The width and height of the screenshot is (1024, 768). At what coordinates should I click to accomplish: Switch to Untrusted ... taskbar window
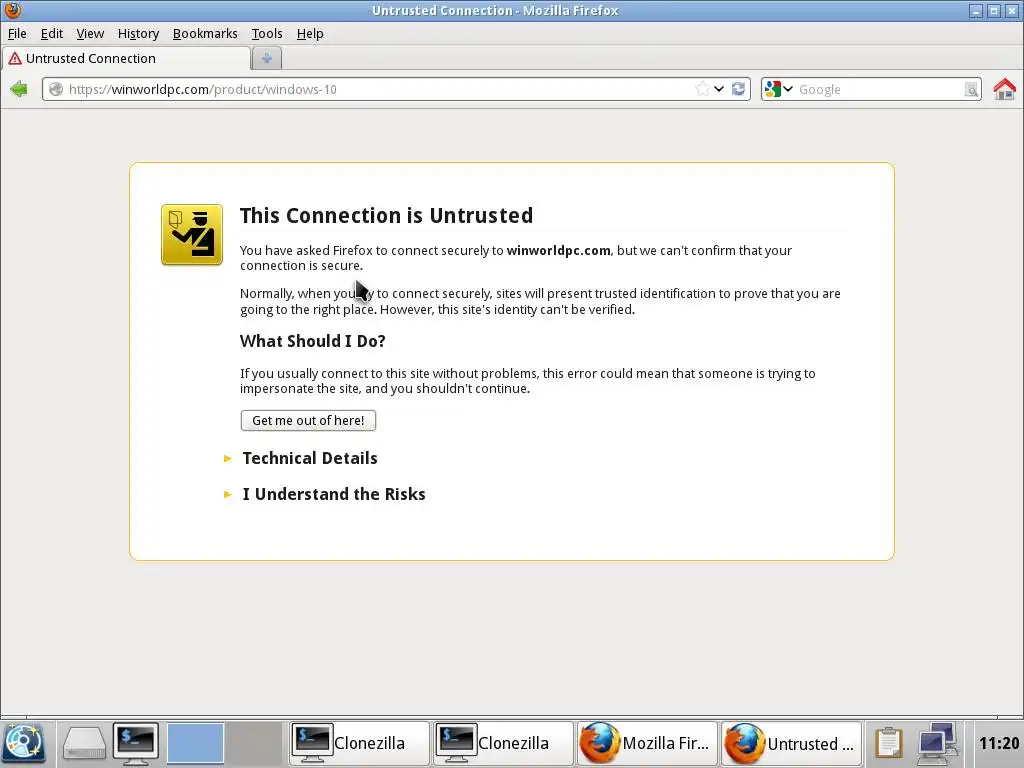[x=791, y=743]
